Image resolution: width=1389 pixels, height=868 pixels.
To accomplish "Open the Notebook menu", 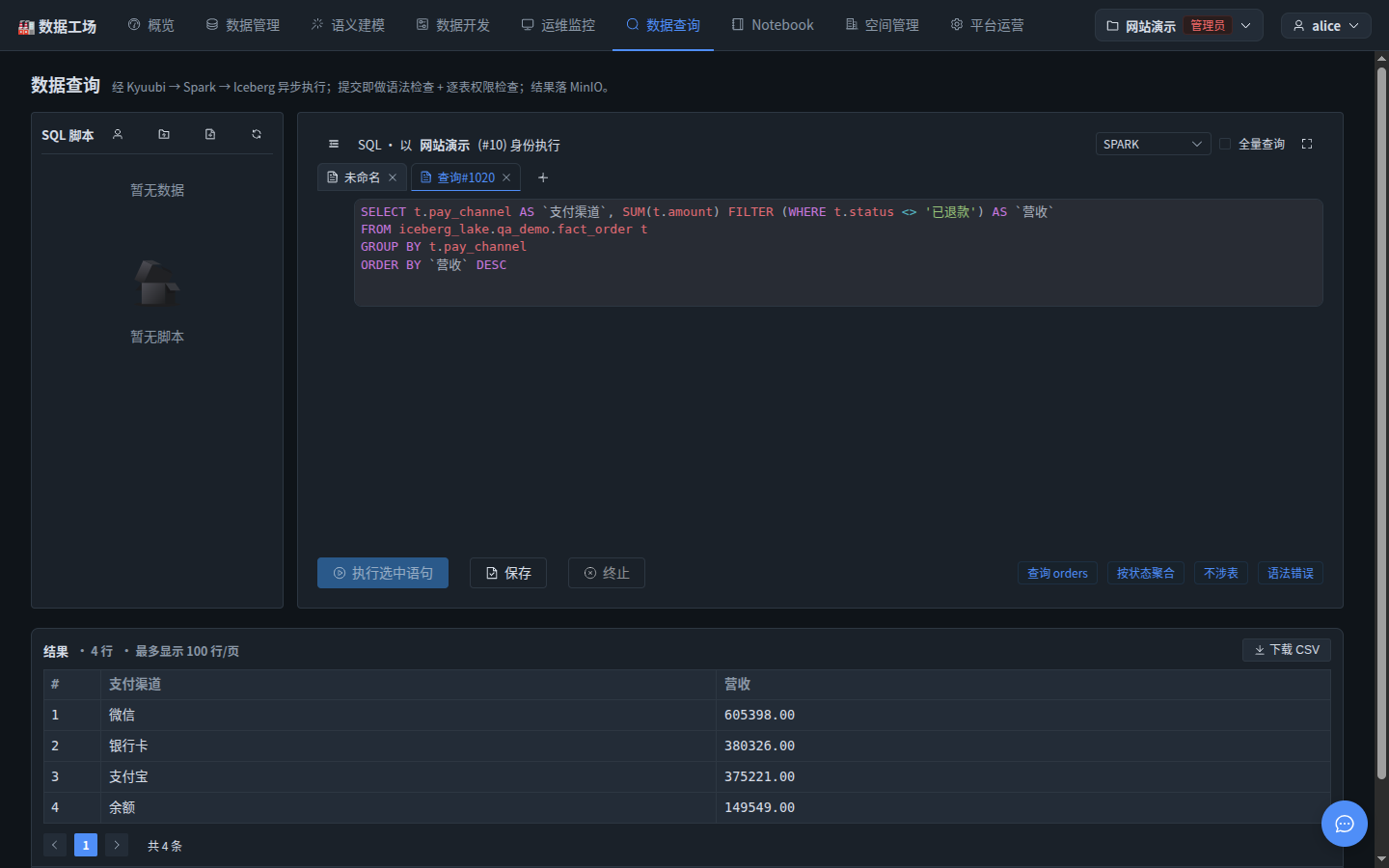I will point(773,25).
